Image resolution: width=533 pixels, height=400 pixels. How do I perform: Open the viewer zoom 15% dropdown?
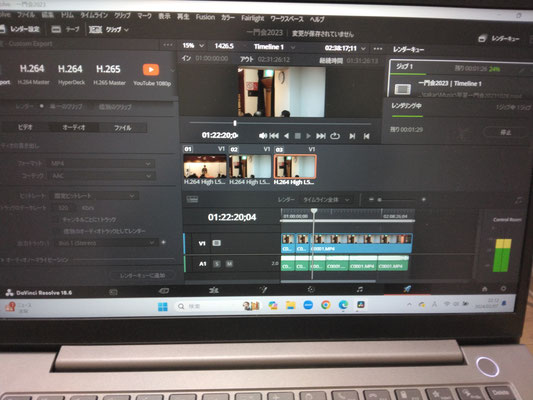(193, 45)
